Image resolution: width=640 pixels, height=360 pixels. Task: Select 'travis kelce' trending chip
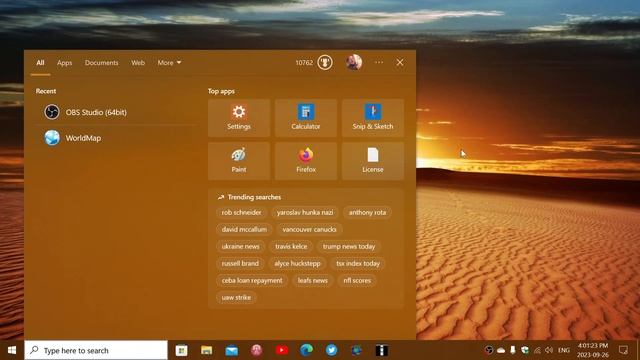tap(291, 247)
